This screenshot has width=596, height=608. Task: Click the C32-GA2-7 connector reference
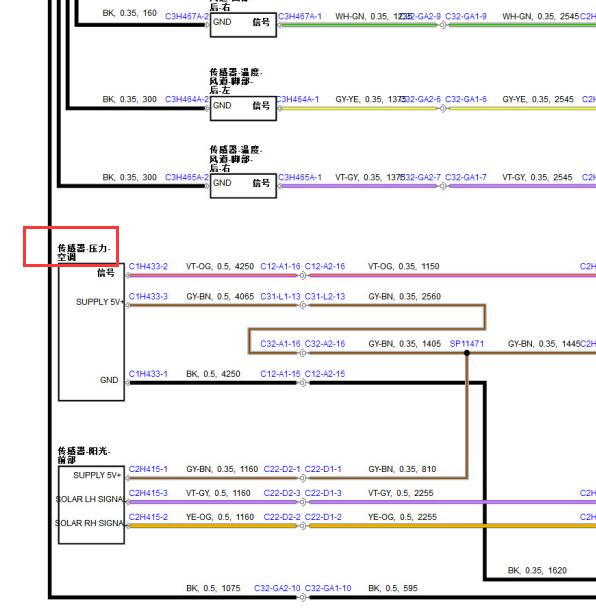pyautogui.click(x=420, y=177)
